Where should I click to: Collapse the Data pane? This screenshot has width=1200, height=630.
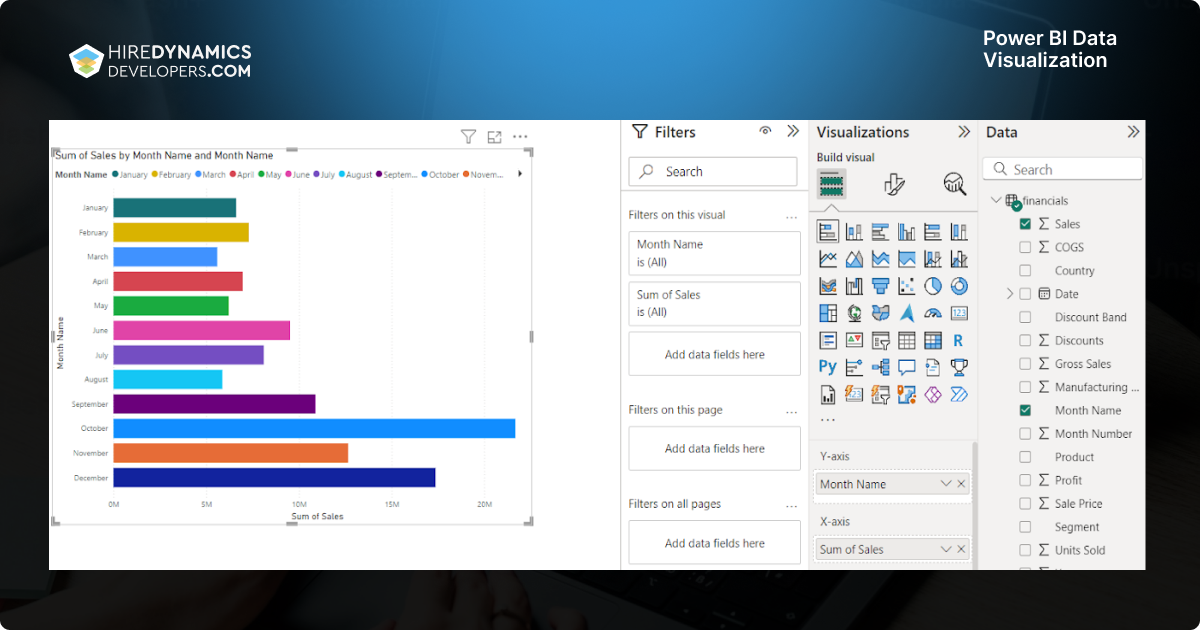(1133, 131)
